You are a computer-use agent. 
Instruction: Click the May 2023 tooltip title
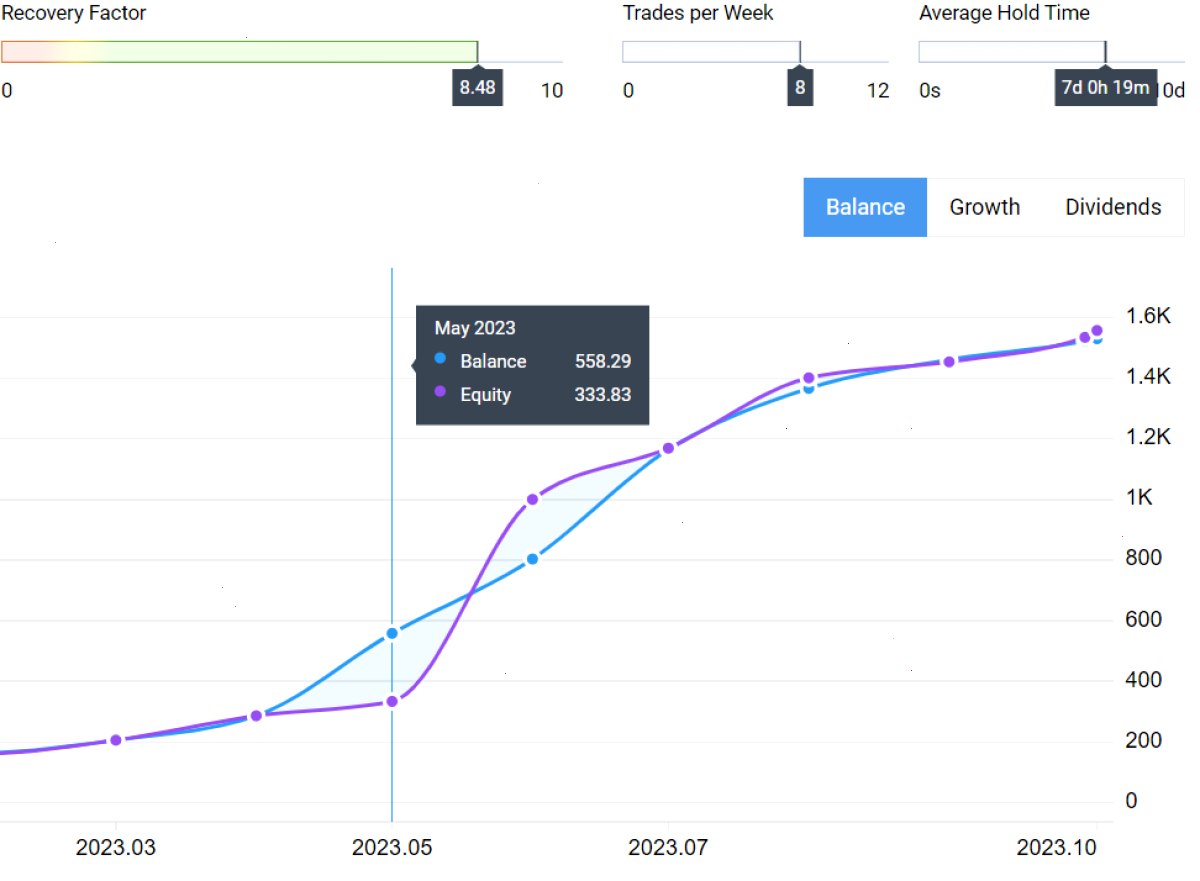tap(475, 328)
